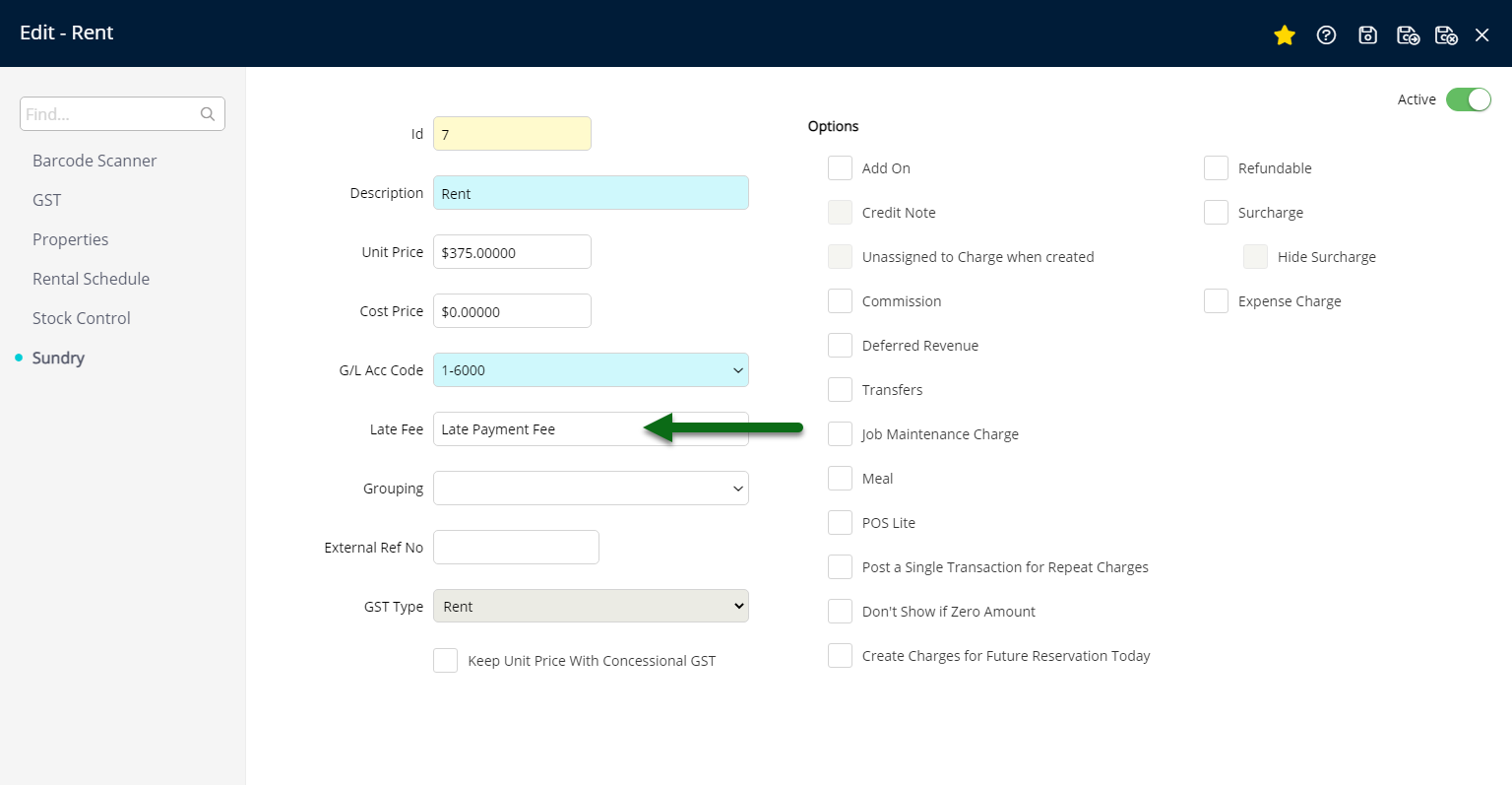Tick the Commission checkbox

click(840, 301)
